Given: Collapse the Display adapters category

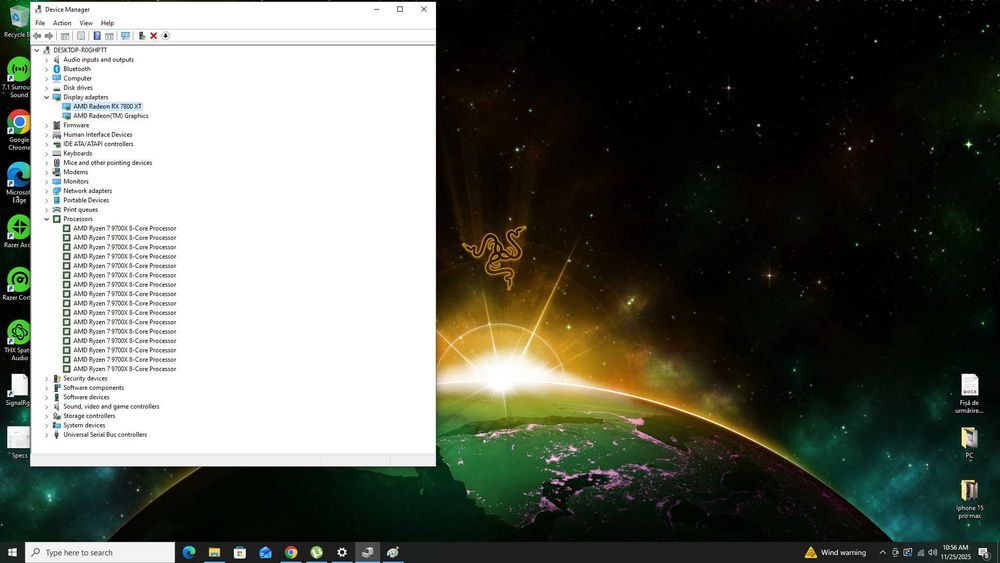Looking at the screenshot, I should (x=47, y=97).
